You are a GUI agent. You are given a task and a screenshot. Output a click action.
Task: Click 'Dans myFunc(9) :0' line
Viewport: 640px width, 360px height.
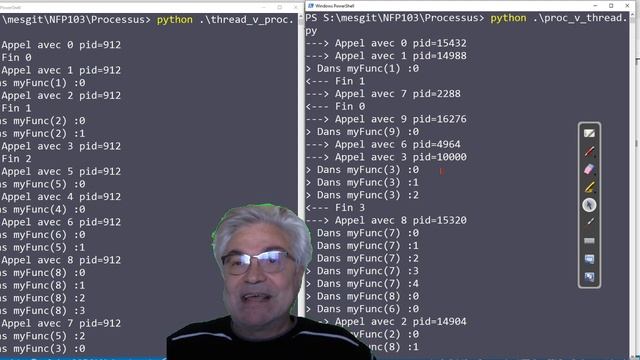click(x=362, y=132)
